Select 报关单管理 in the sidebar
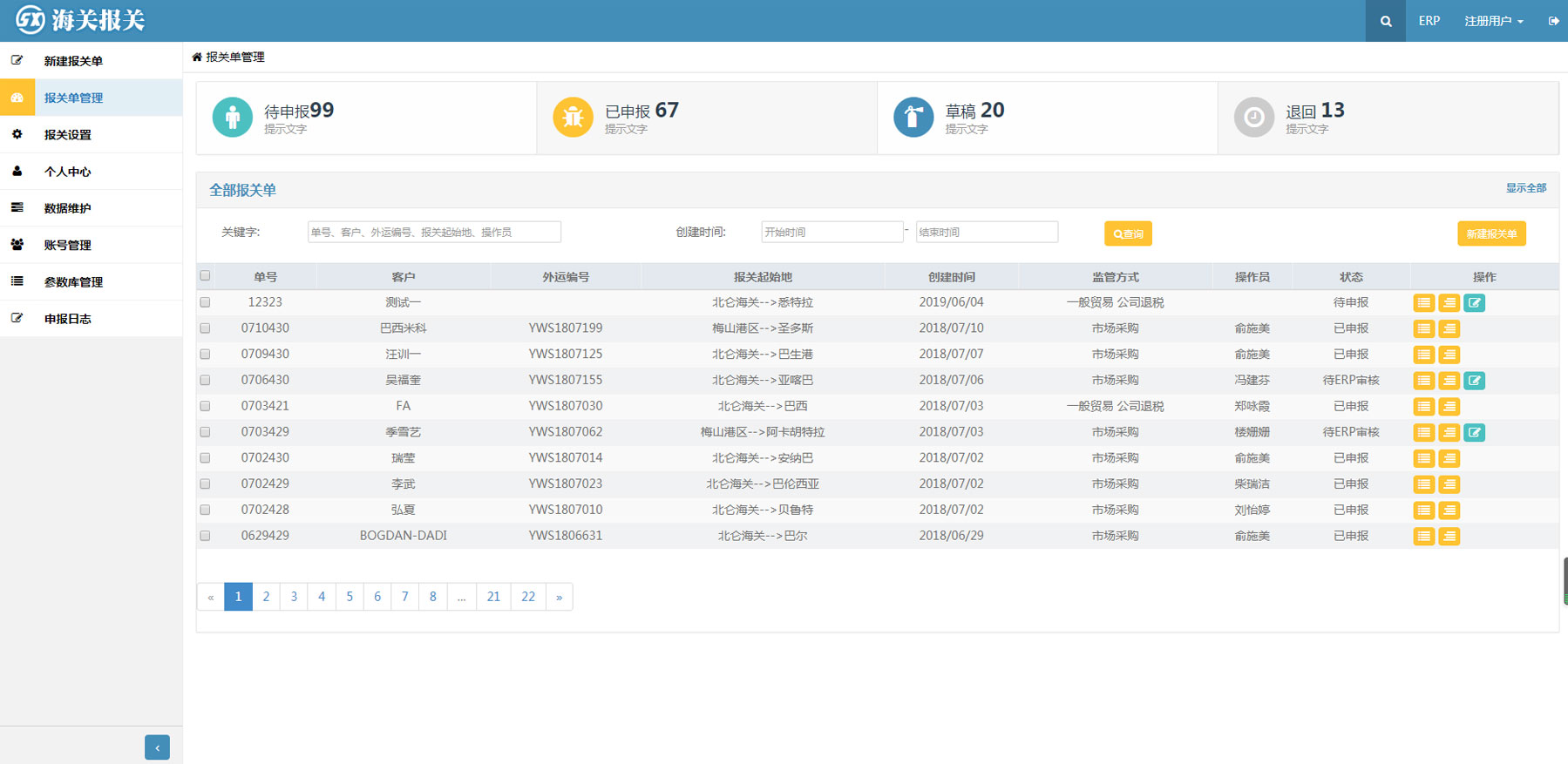The height and width of the screenshot is (764, 1568). (x=91, y=98)
